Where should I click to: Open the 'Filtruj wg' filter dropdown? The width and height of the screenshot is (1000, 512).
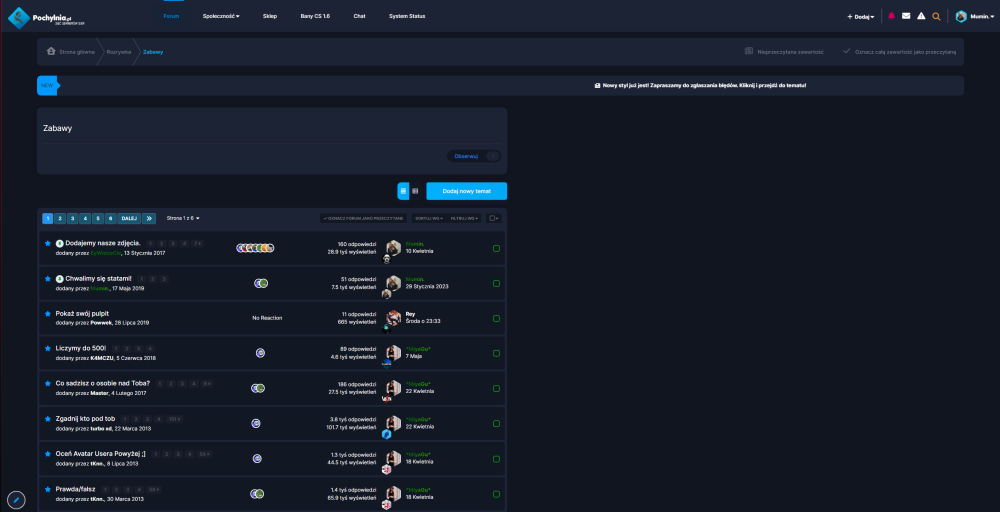[464, 217]
